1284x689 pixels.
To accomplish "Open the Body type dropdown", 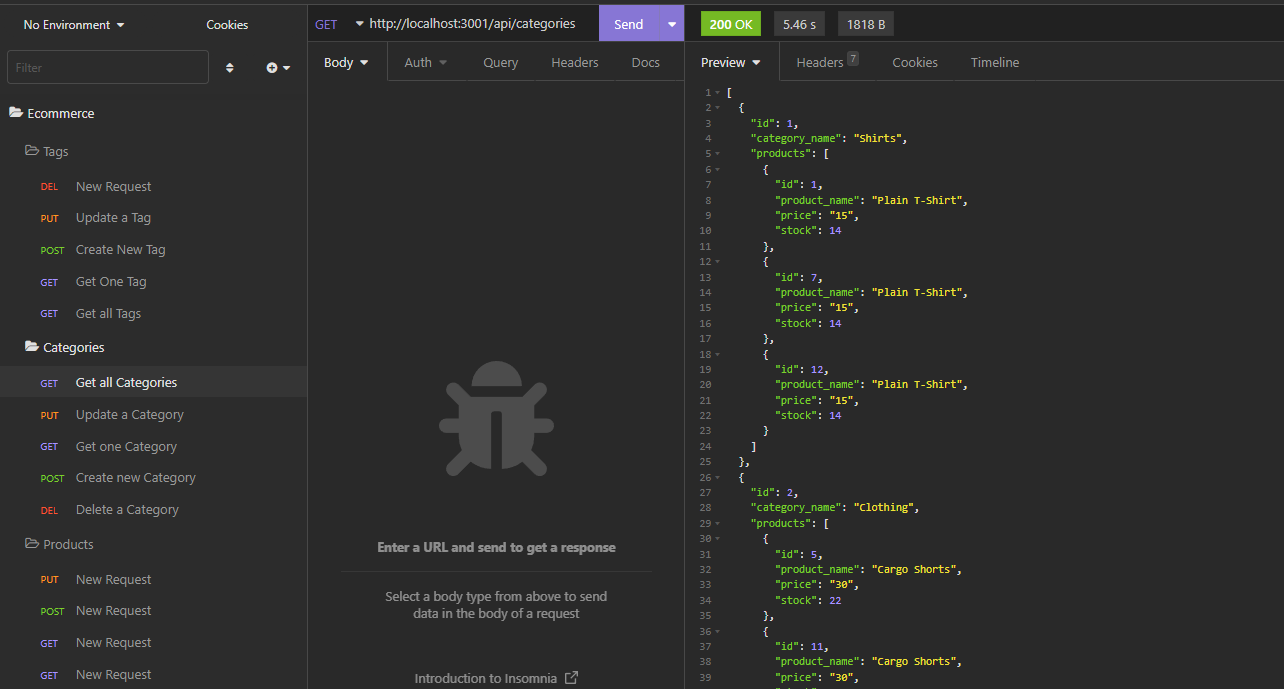I will (345, 62).
